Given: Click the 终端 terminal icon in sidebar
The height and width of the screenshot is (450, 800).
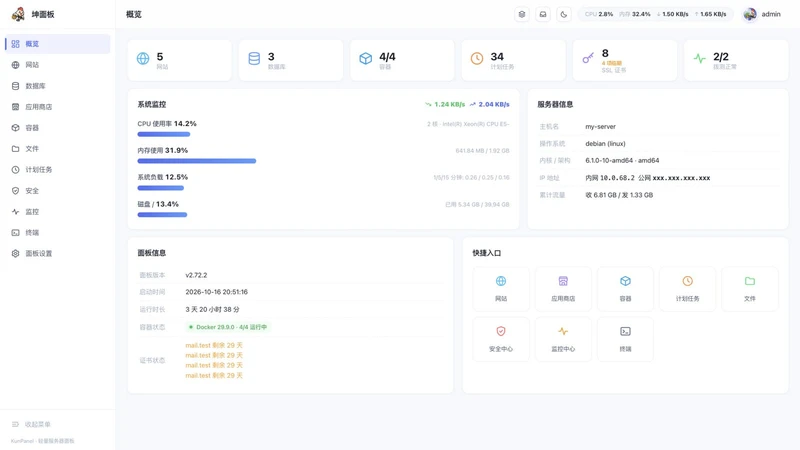Looking at the screenshot, I should [15, 232].
